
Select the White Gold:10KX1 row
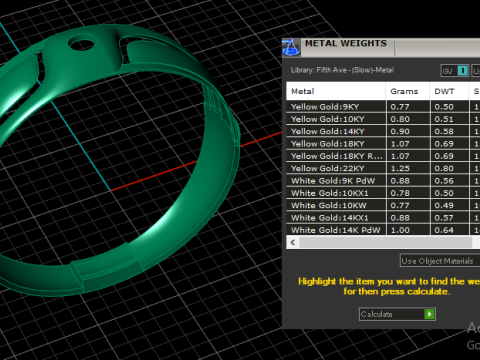point(383,193)
